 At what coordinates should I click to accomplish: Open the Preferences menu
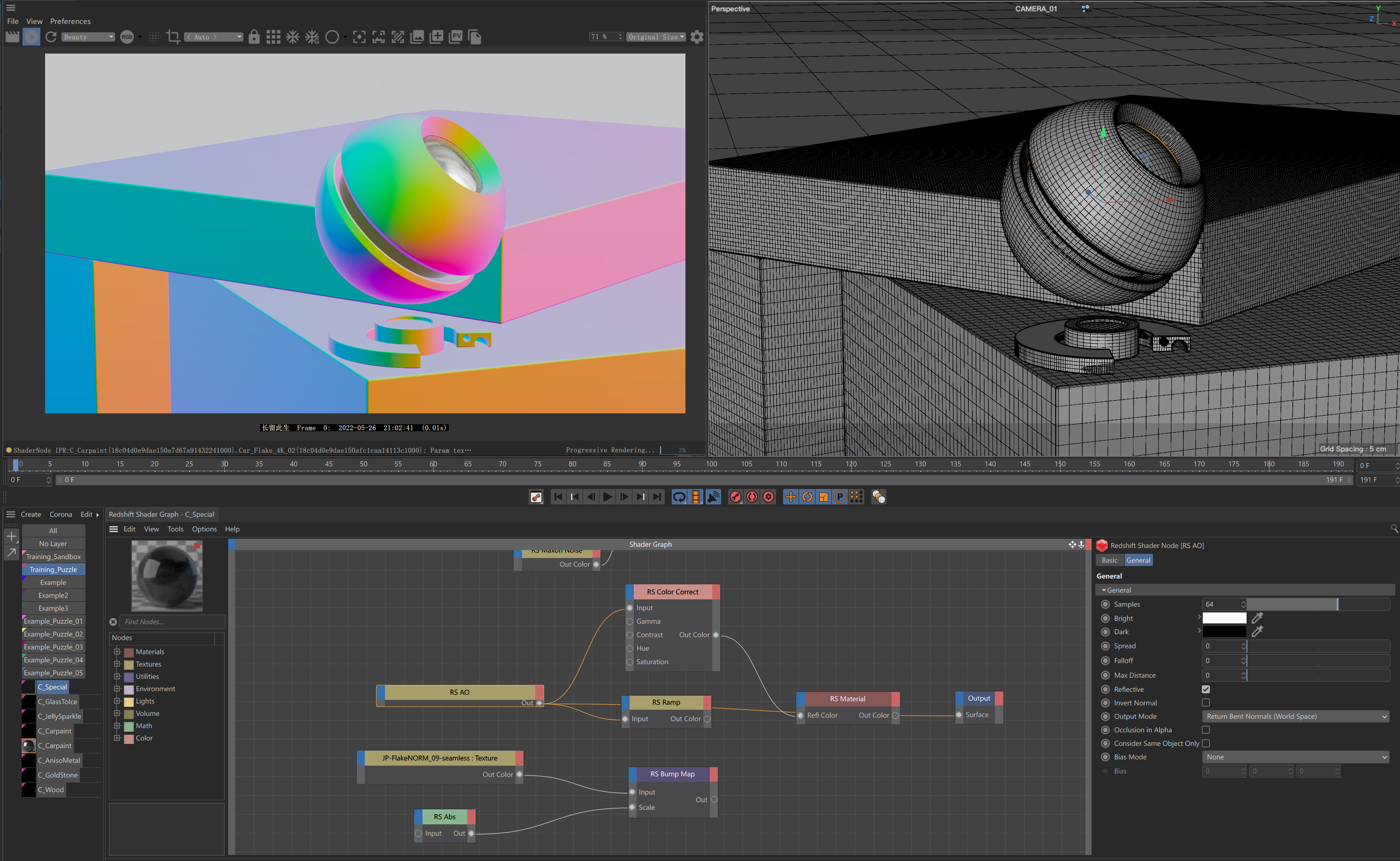point(70,21)
